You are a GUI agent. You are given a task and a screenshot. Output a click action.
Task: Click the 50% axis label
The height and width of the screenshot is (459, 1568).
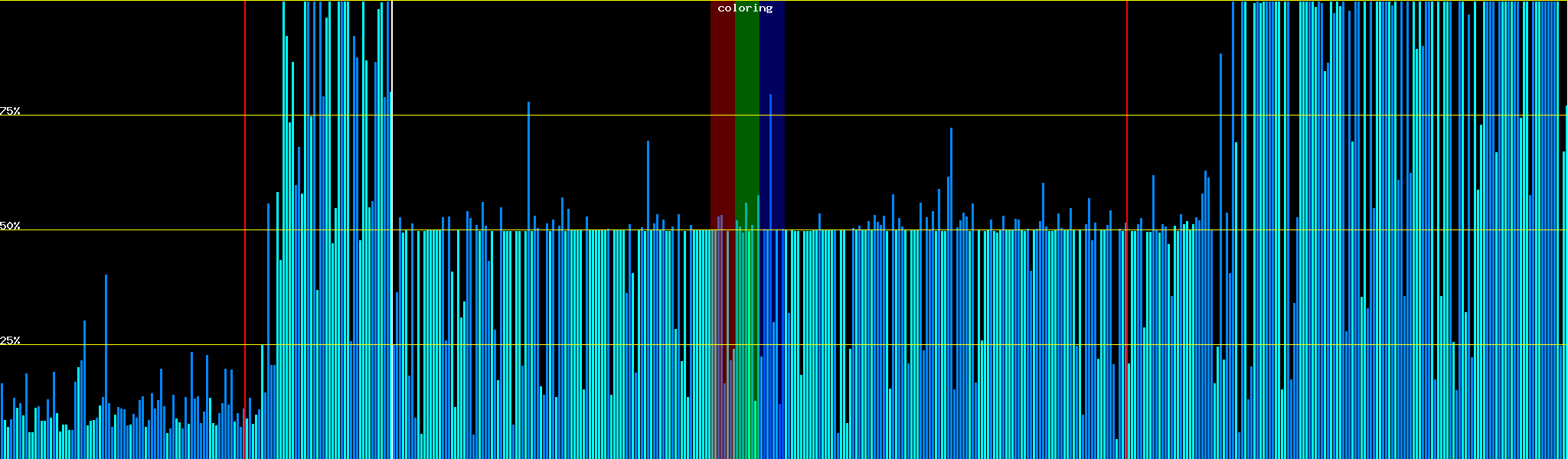point(10,226)
